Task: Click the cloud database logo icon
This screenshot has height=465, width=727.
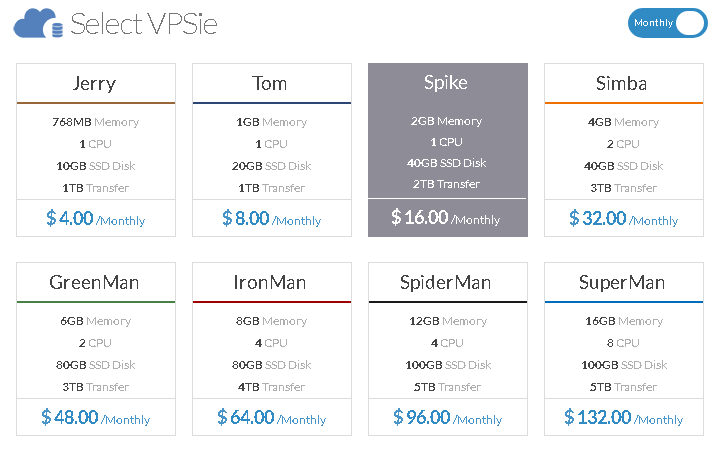Action: tap(38, 24)
